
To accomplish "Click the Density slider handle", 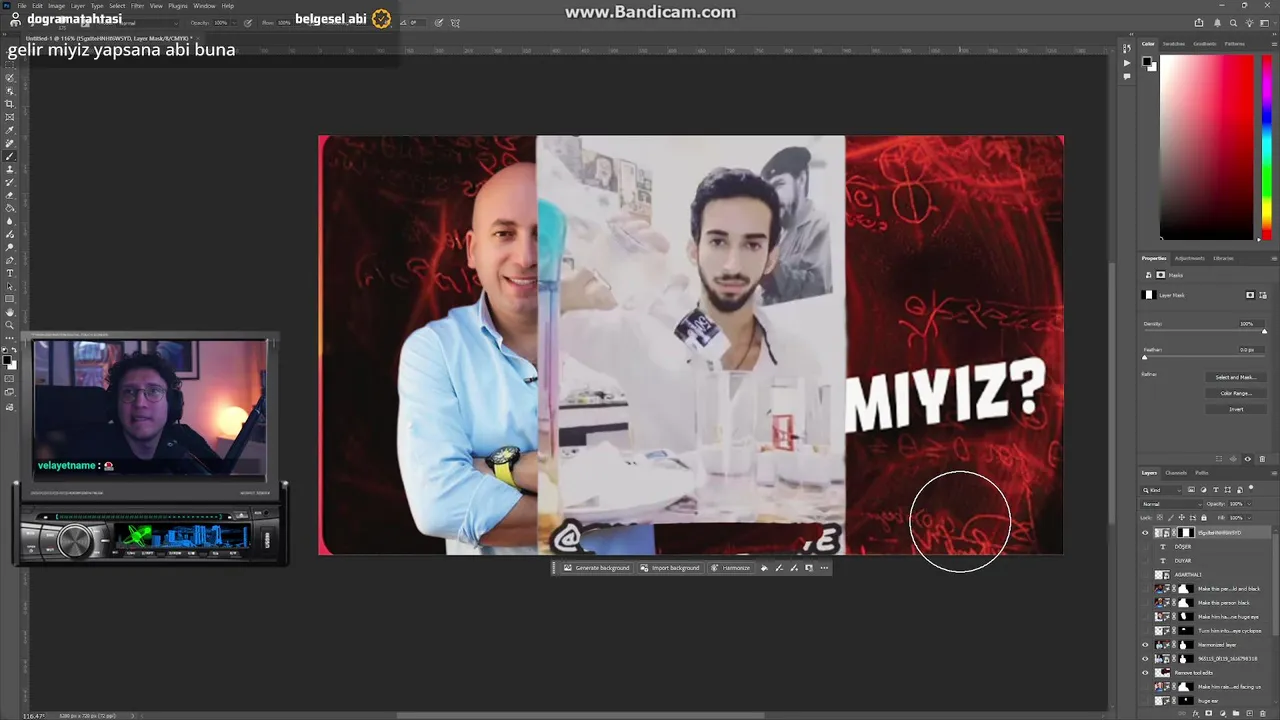I will point(1264,332).
